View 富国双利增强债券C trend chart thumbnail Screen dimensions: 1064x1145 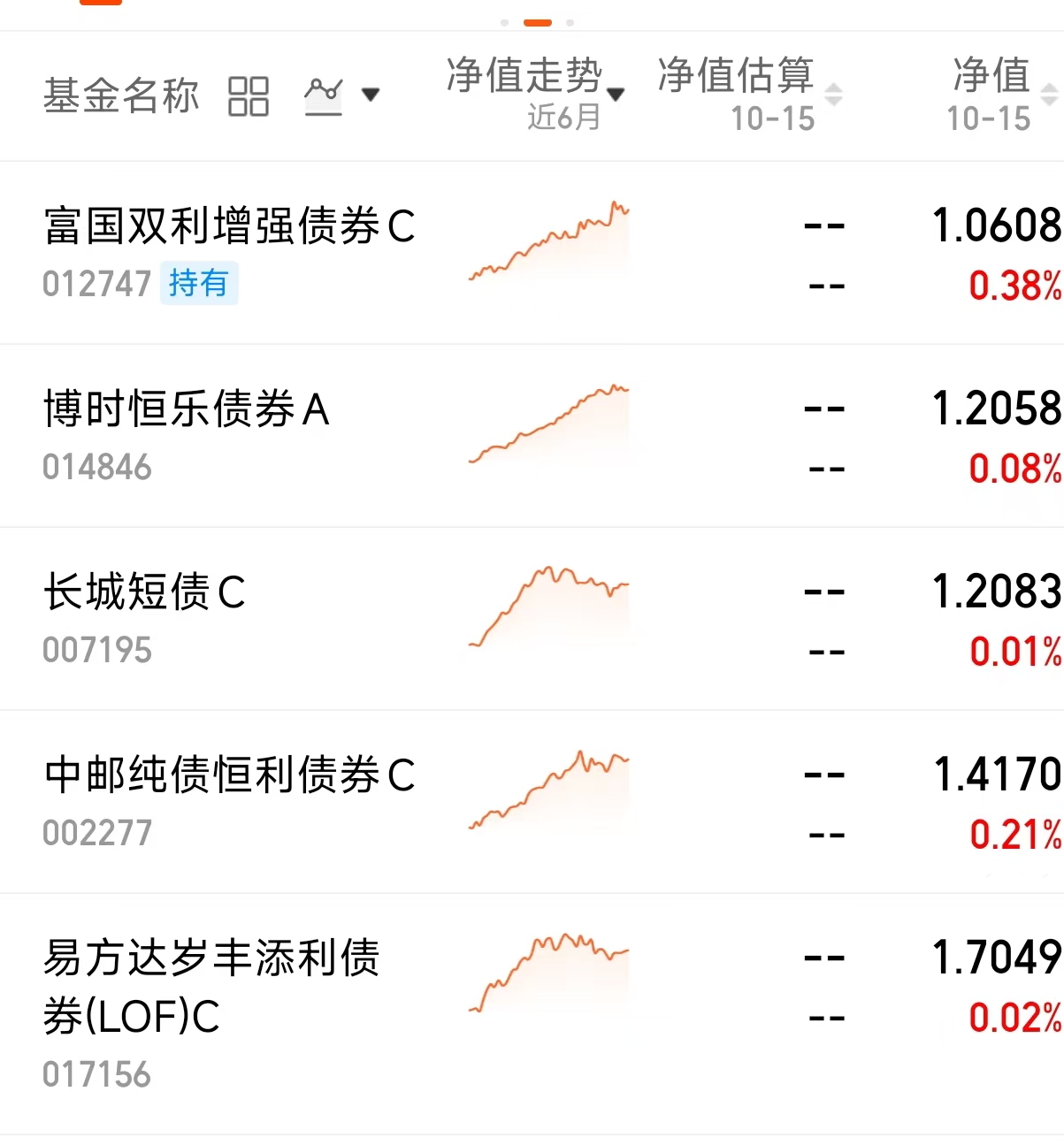pyautogui.click(x=549, y=241)
